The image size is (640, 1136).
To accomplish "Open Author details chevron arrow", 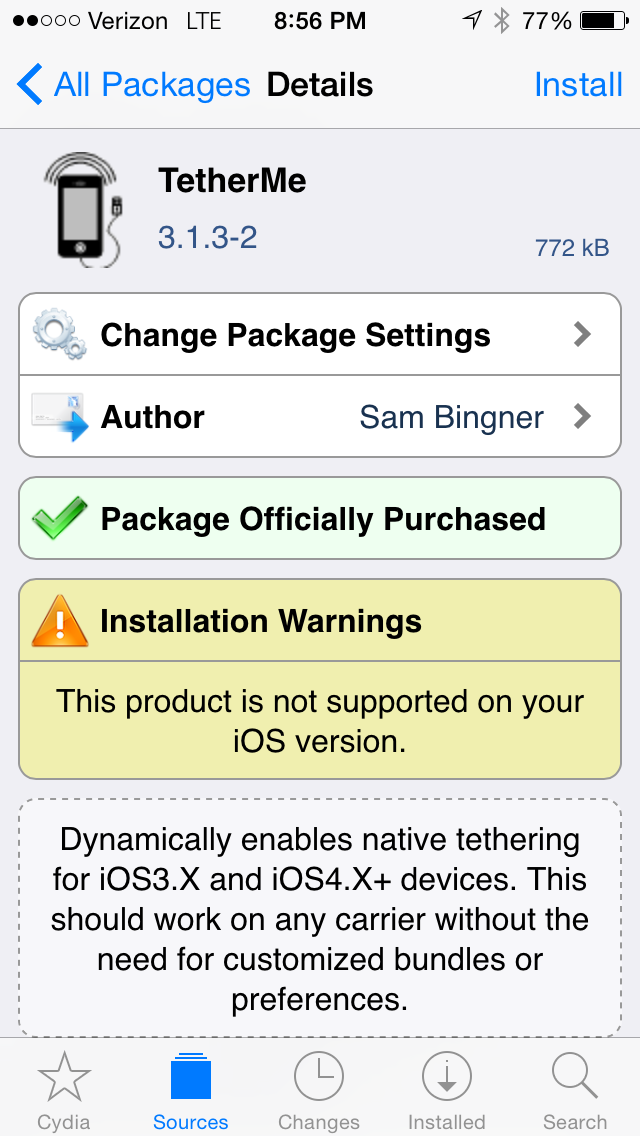I will point(582,417).
